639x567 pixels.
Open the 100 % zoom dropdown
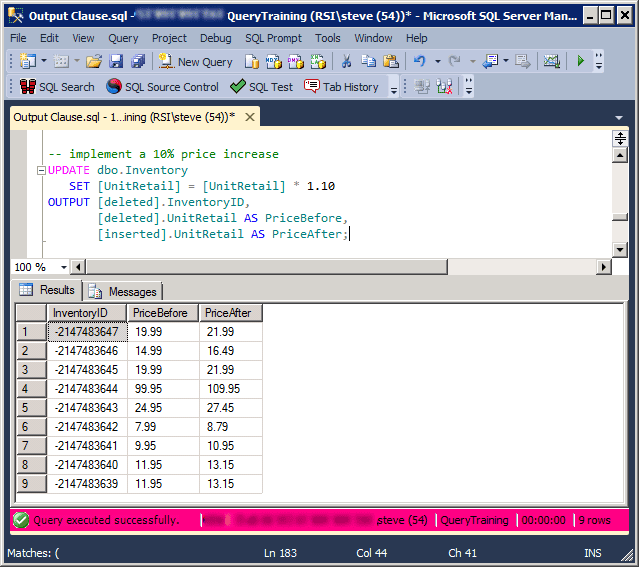coord(64,267)
